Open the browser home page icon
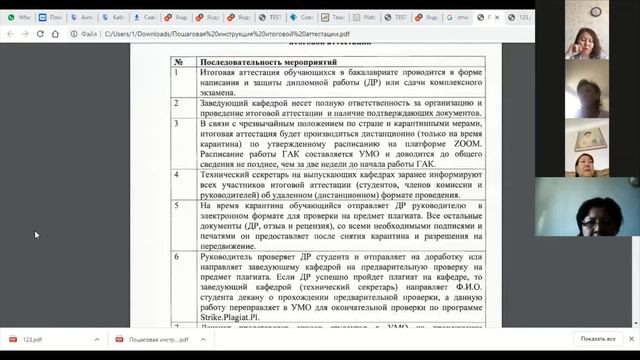 (55, 34)
